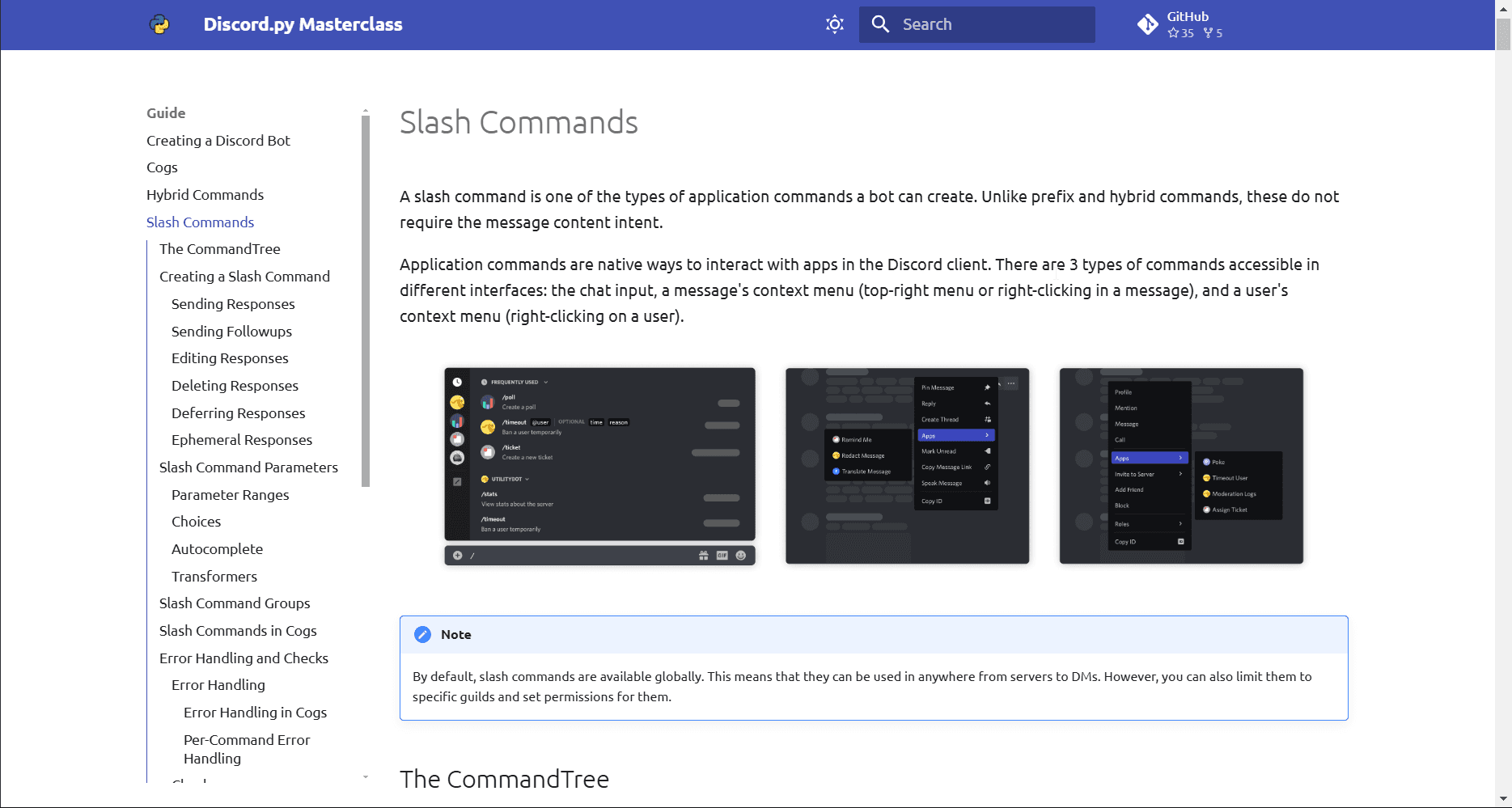
Task: Click the sidebar scrollbar up arrow
Action: [x=366, y=111]
